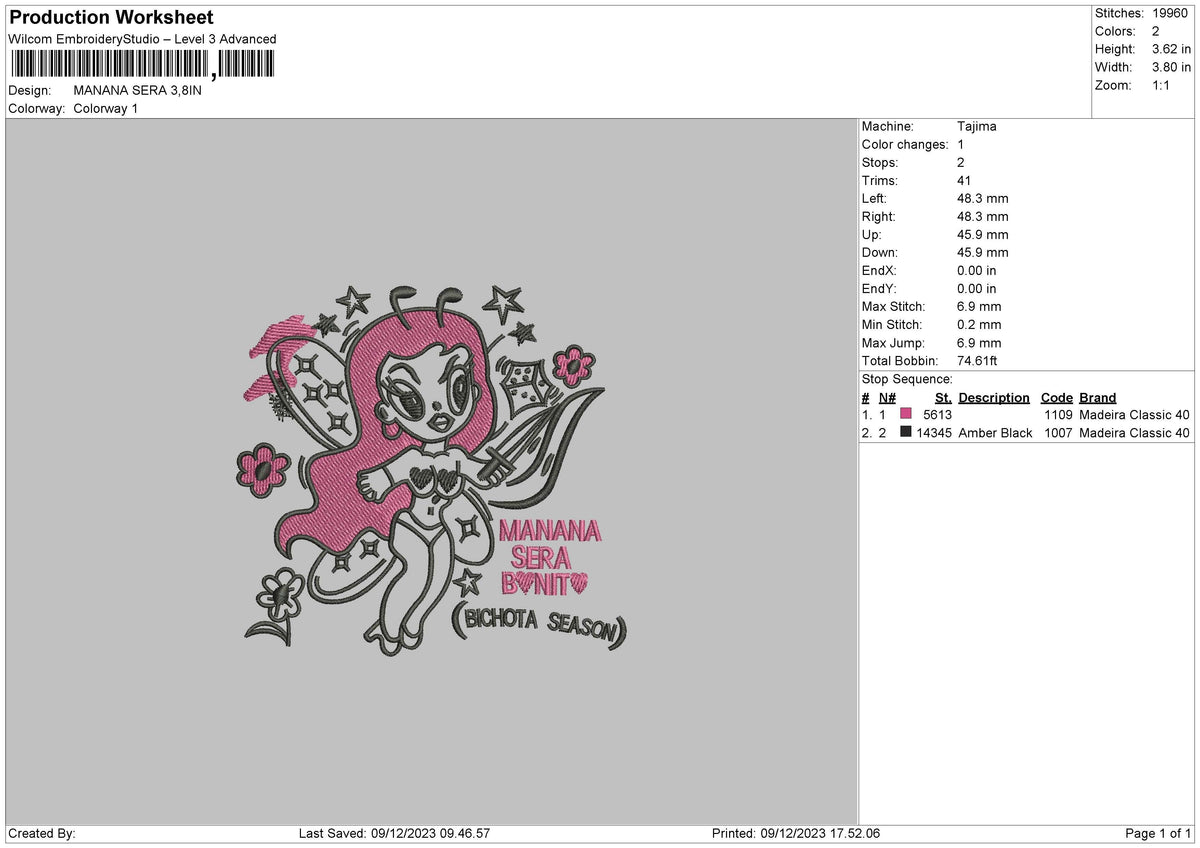Select Color changes value 1
1200x848 pixels.
pyautogui.click(x=961, y=144)
